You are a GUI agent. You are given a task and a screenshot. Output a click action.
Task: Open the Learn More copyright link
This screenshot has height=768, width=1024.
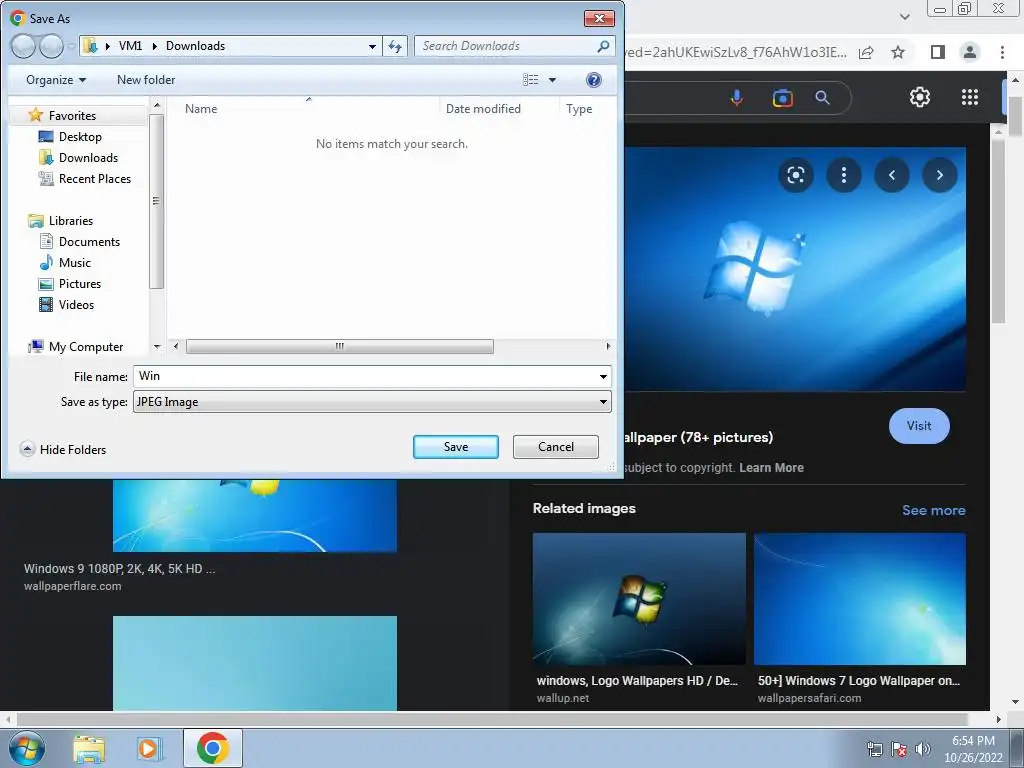771,468
